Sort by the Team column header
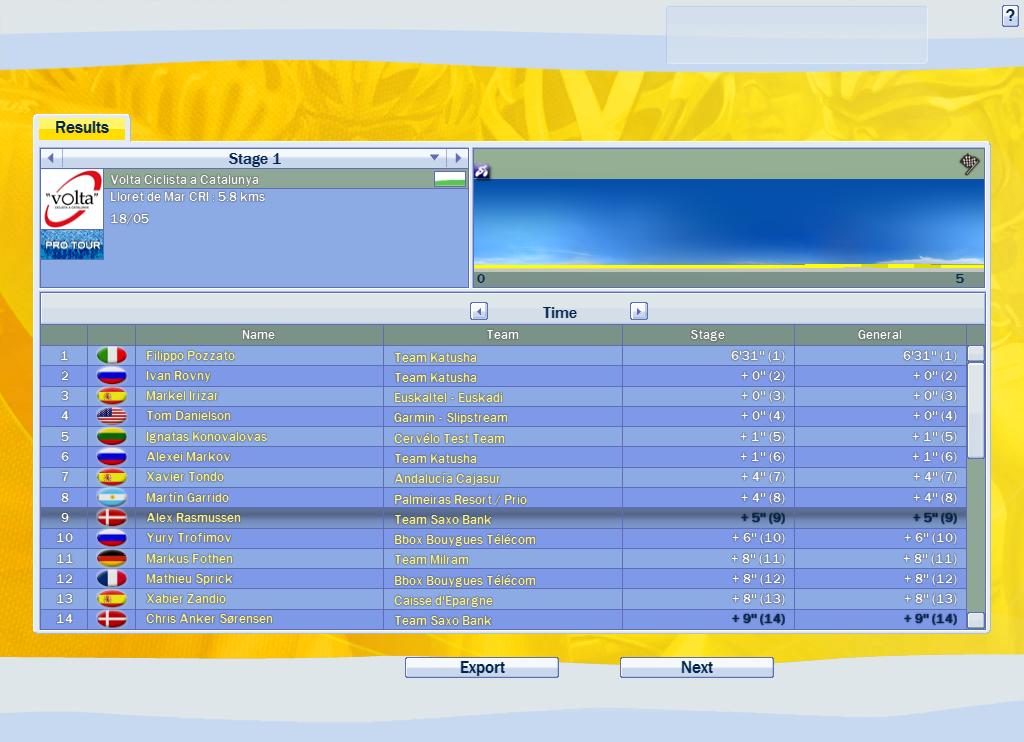 point(502,335)
